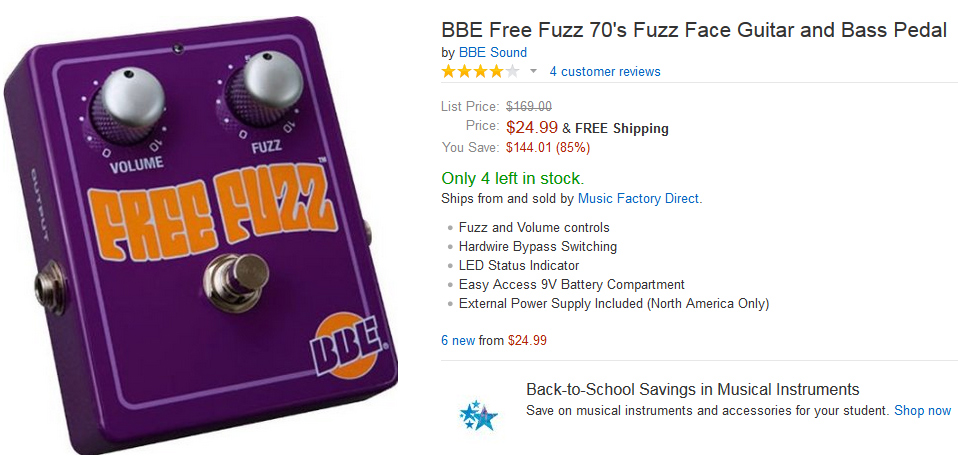Click the BBE Sound brand link
This screenshot has height=456, width=958.
tap(492, 52)
